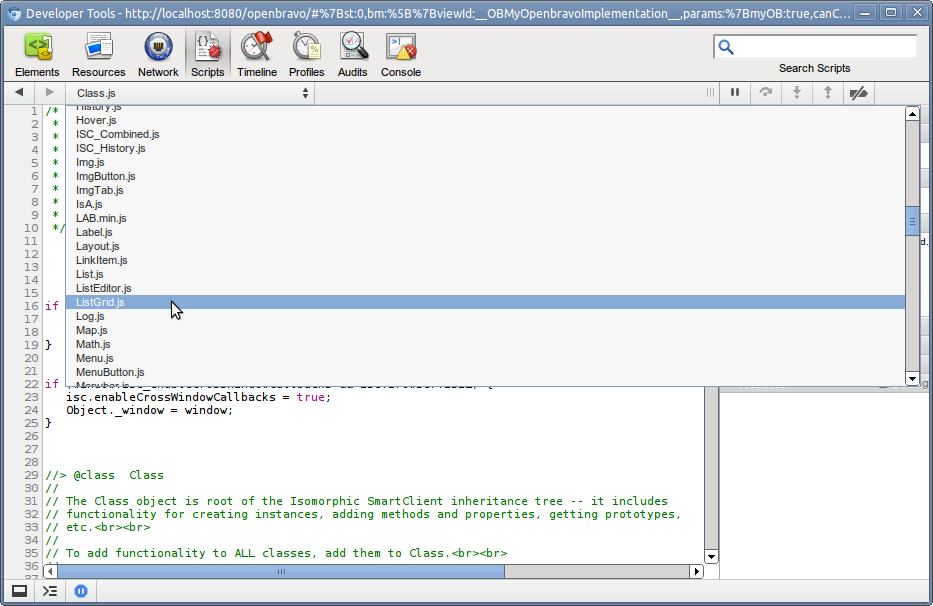The image size is (933, 606).
Task: Click the horizontal scrollbar of the code view
Action: (281, 572)
